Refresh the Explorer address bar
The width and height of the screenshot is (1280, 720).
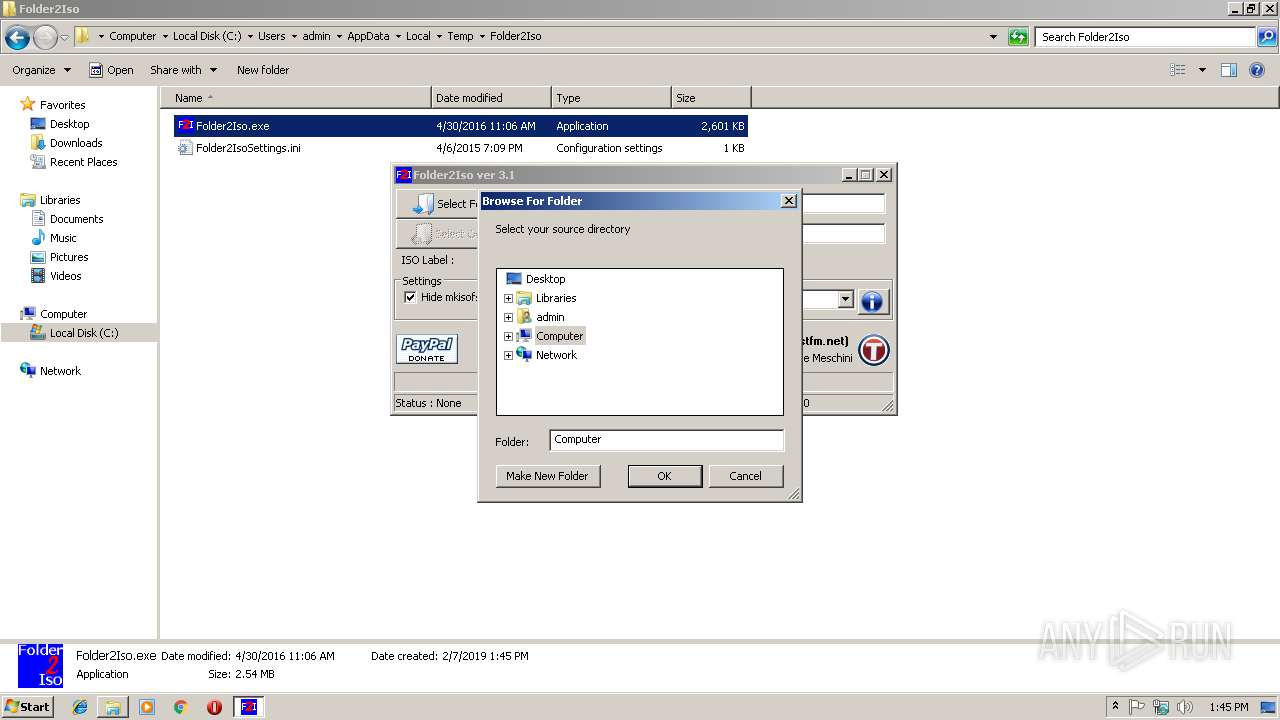pos(1018,37)
